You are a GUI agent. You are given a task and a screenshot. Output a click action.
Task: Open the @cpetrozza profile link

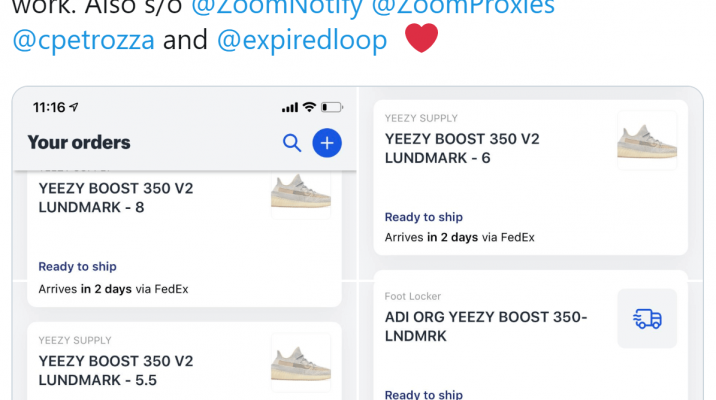84,40
